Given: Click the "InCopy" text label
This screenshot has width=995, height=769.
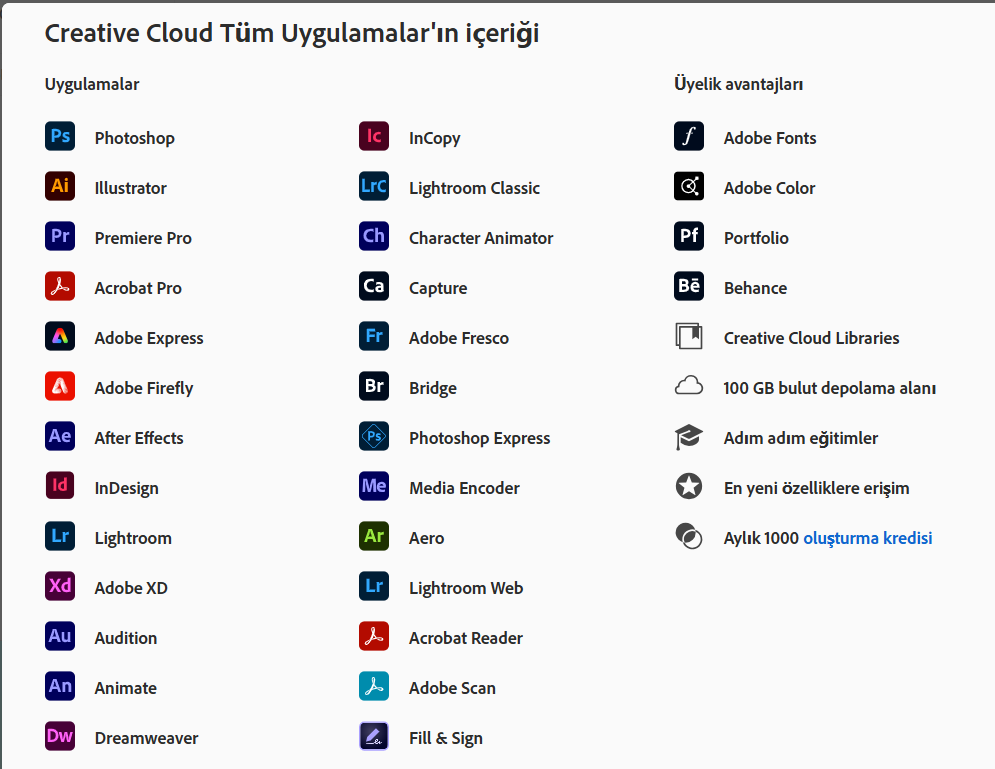Looking at the screenshot, I should coord(435,138).
